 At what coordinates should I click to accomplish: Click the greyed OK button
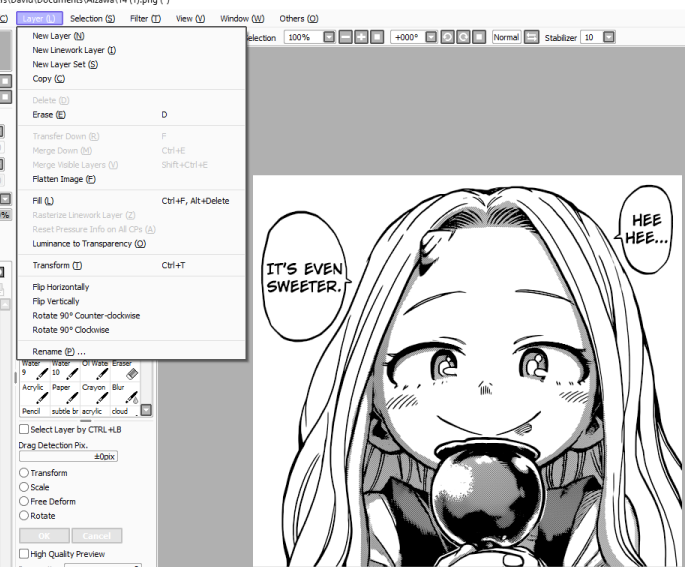click(x=44, y=536)
